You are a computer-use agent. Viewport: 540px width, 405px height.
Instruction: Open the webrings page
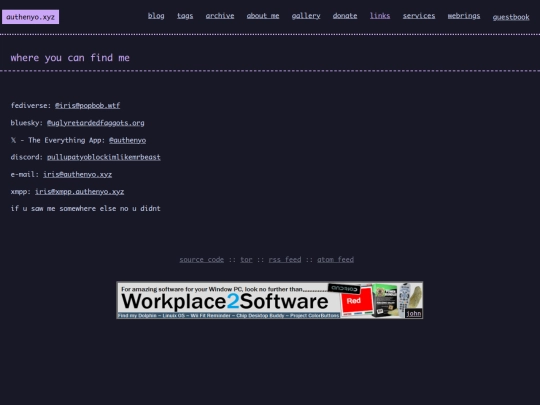[x=464, y=16]
